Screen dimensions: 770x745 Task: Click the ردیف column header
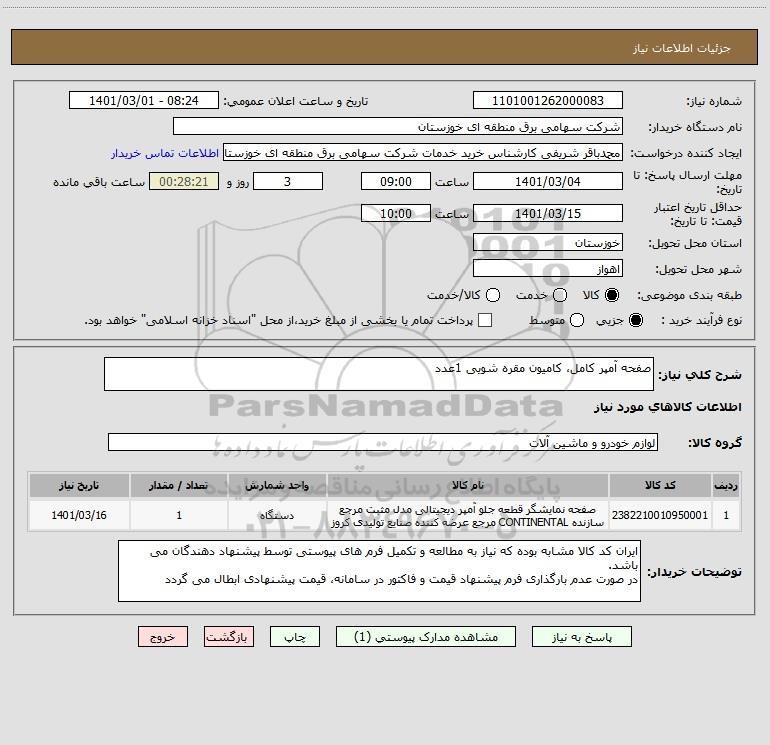click(x=726, y=485)
